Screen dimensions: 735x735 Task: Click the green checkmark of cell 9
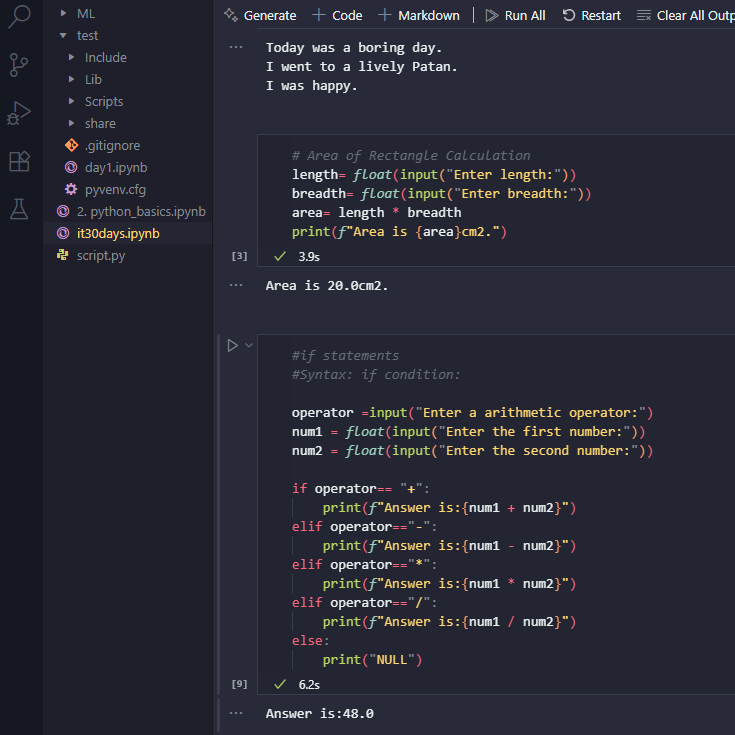click(x=280, y=684)
